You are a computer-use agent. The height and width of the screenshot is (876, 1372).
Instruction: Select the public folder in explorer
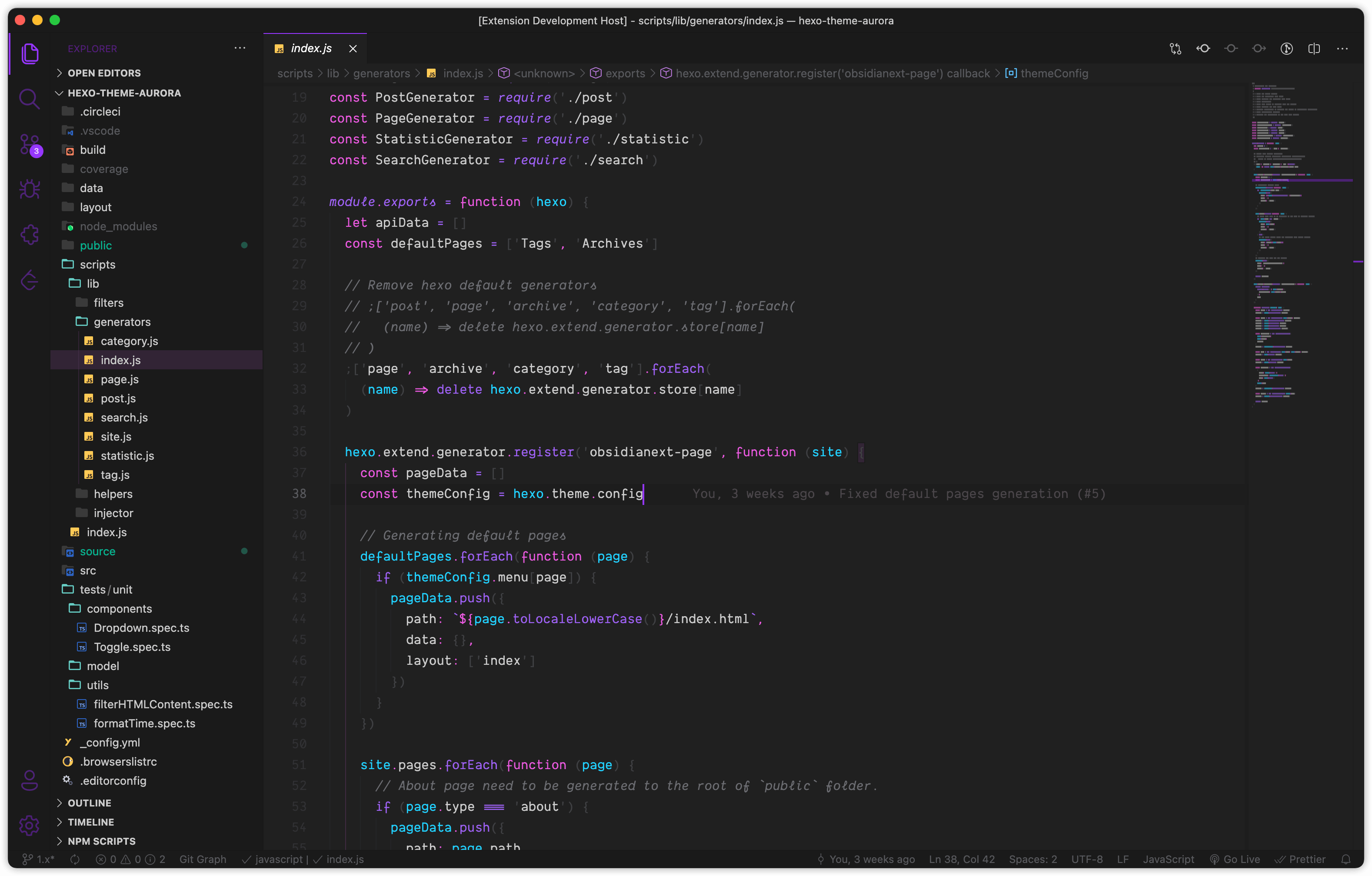pyautogui.click(x=157, y=245)
